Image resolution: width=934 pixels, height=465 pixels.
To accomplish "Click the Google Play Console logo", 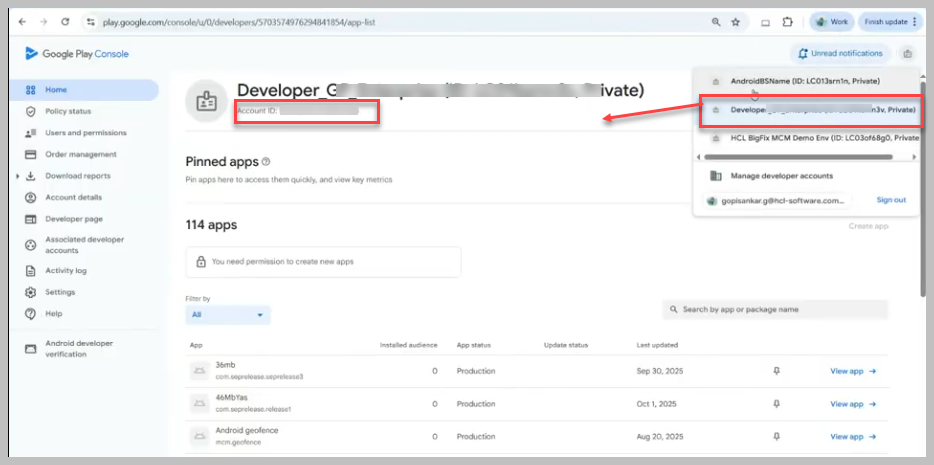I will 77,54.
